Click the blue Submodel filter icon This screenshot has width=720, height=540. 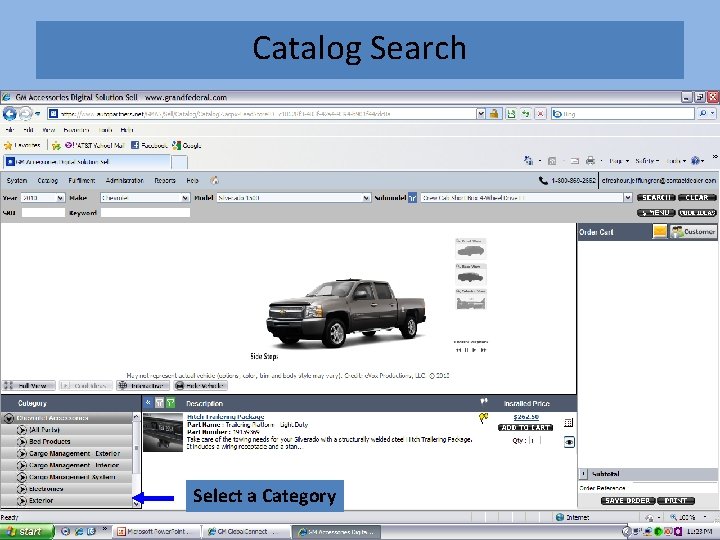click(x=412, y=198)
